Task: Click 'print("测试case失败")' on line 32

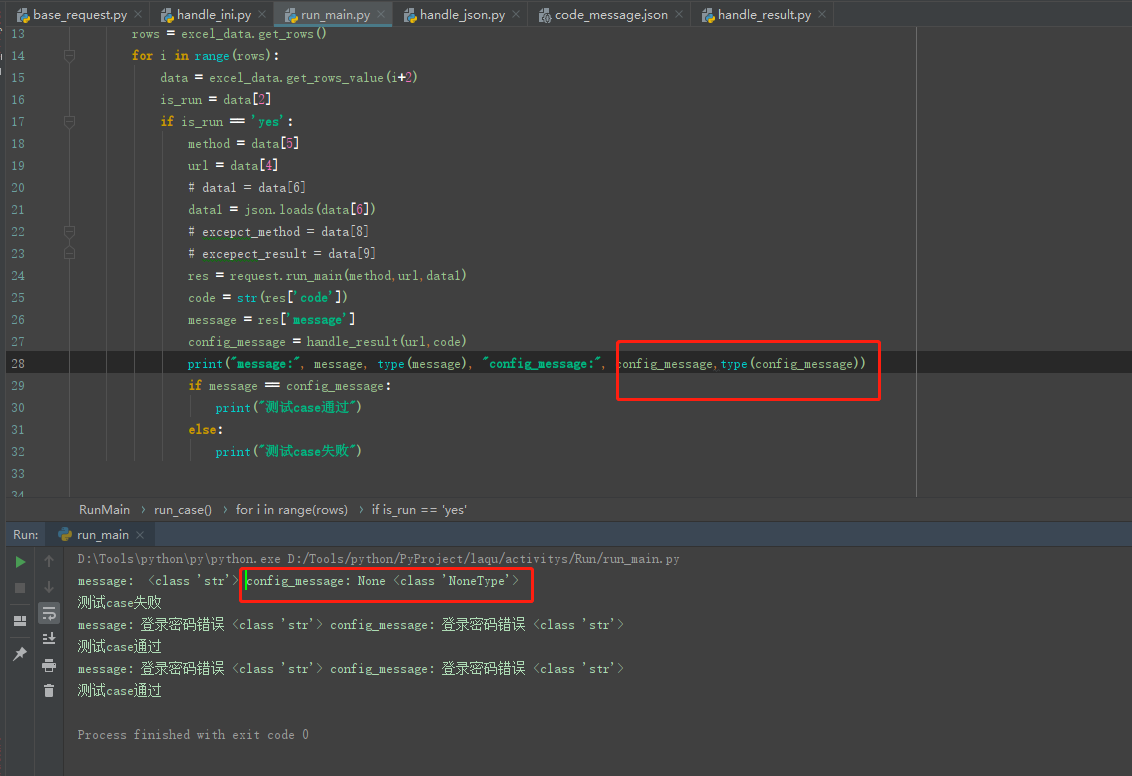Action: click(289, 451)
